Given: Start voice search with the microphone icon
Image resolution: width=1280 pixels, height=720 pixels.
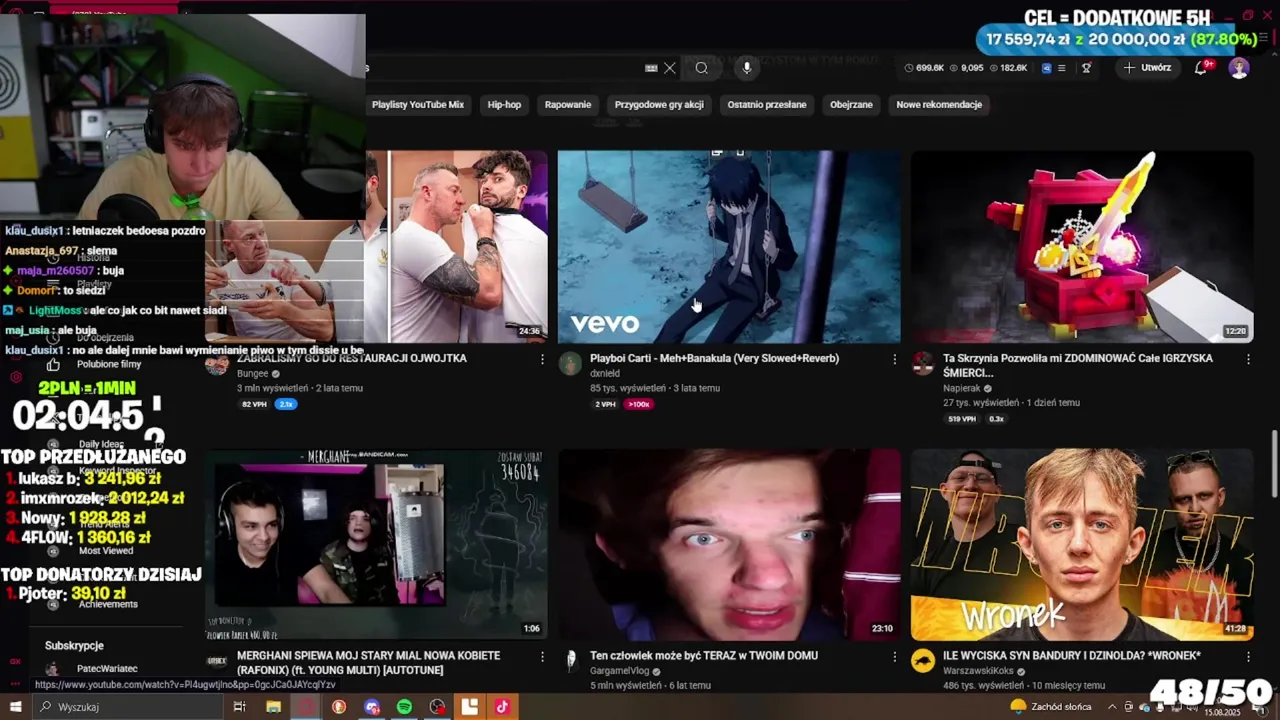Looking at the screenshot, I should pyautogui.click(x=746, y=68).
